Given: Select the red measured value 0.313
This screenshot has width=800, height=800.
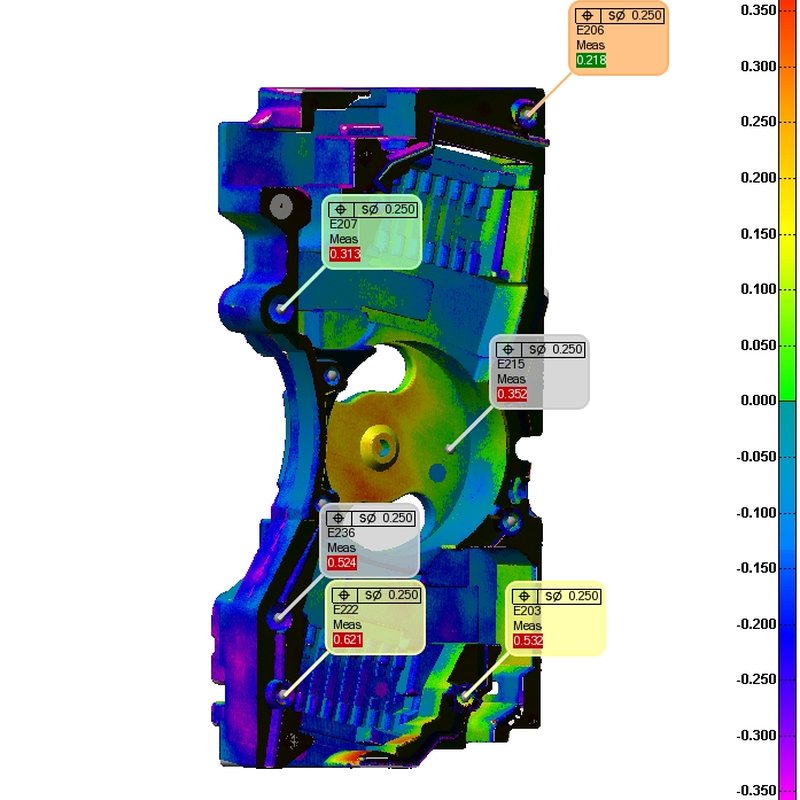Looking at the screenshot, I should click(x=345, y=254).
